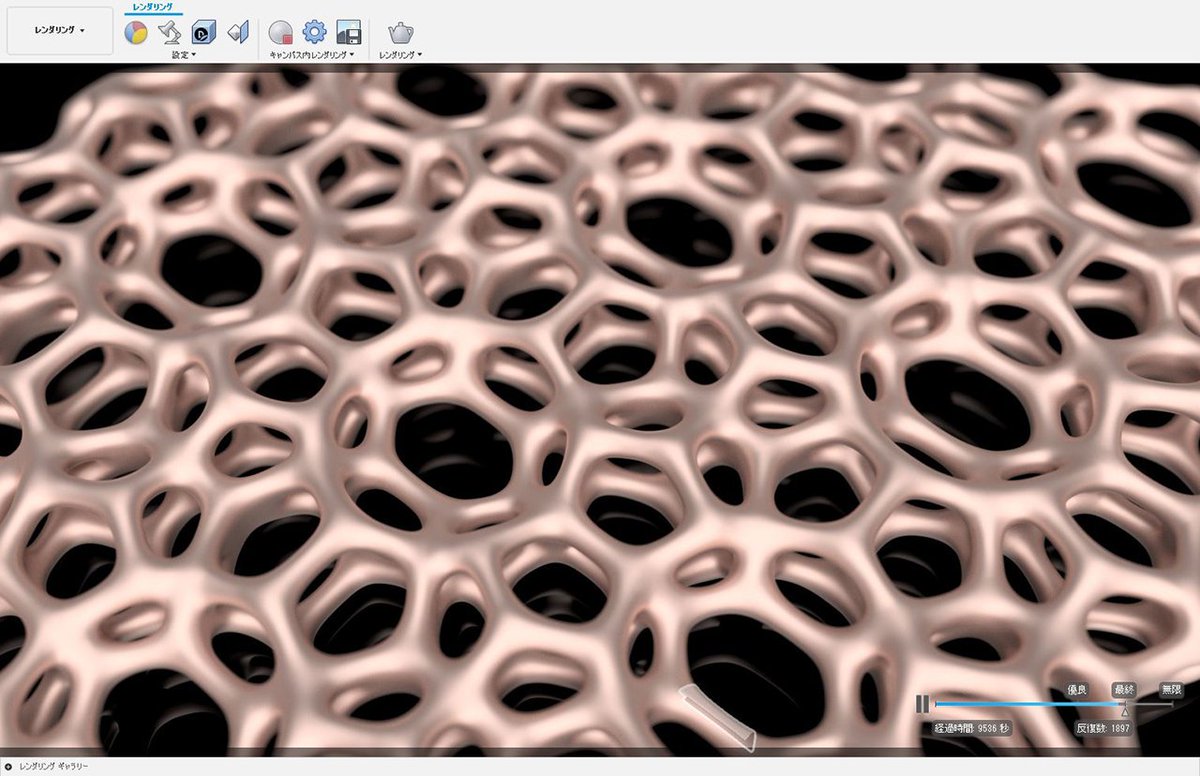Pause the in-canvas rendering
The width and height of the screenshot is (1200, 776).
pos(922,704)
